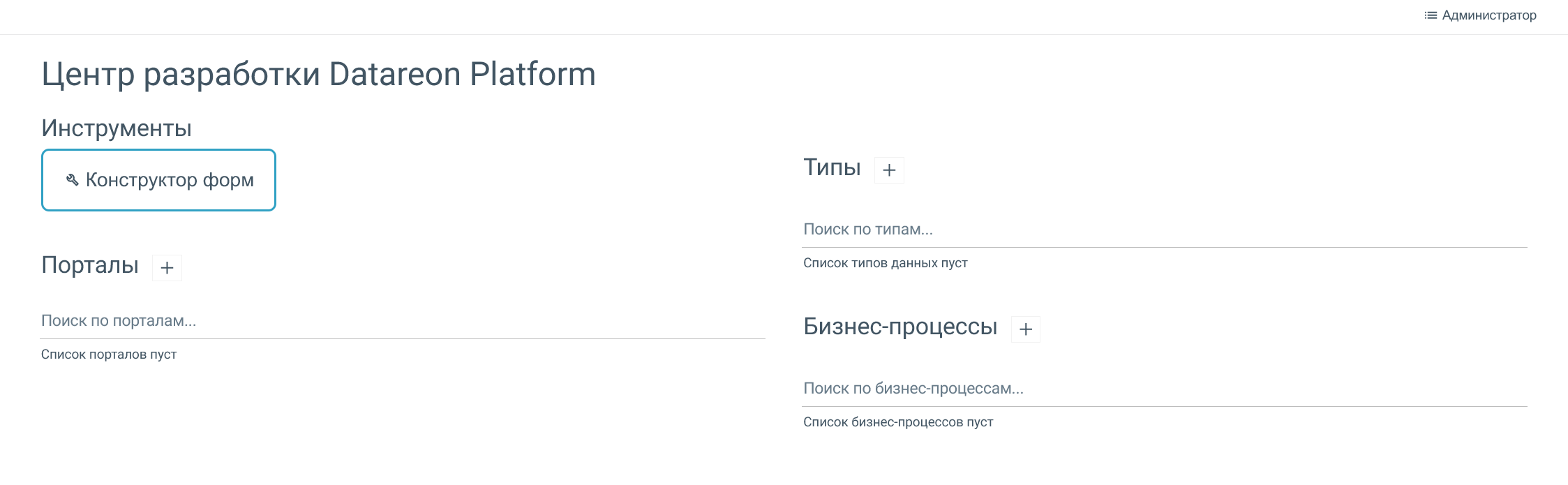This screenshot has width=1568, height=485.
Task: Click the Список бизнес-процессов пуст message
Action: coord(898,422)
